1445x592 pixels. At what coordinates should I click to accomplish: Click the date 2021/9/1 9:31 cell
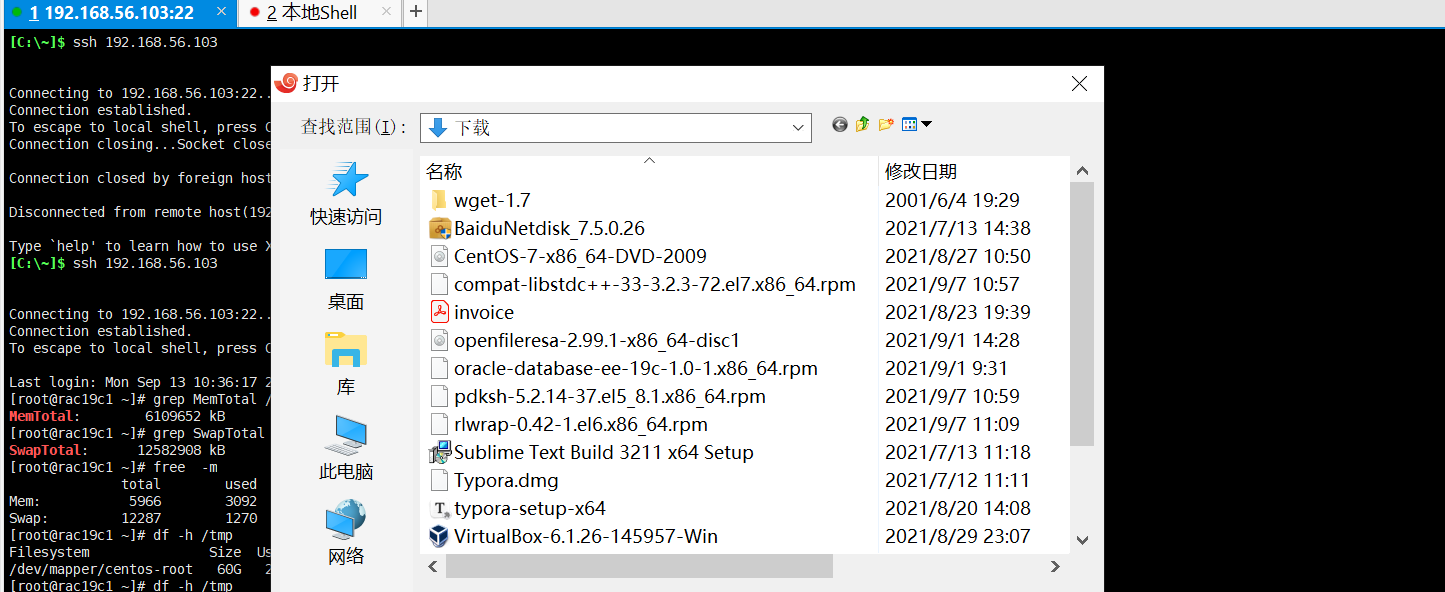coord(946,368)
